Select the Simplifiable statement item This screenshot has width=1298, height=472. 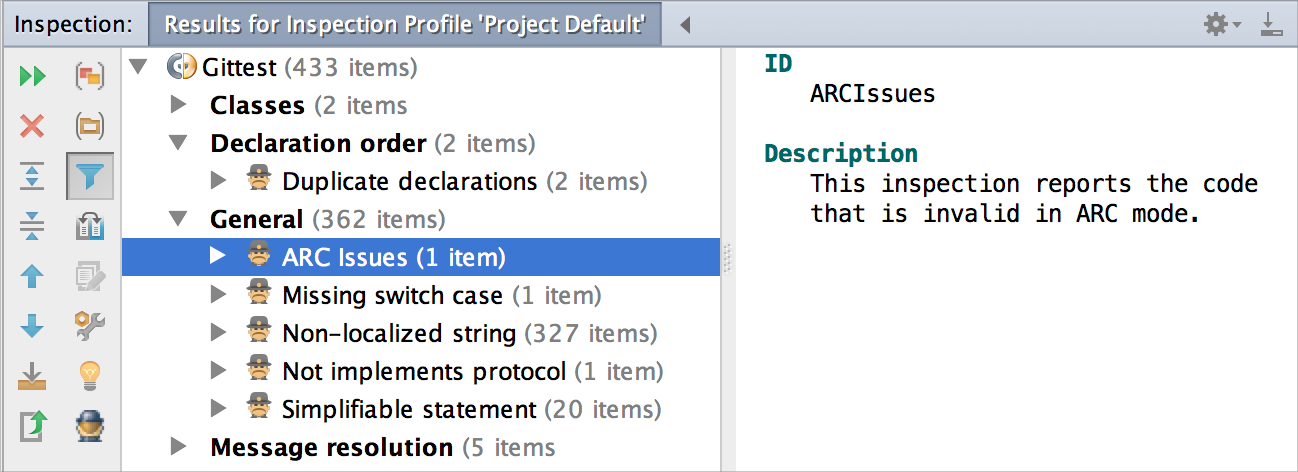(x=409, y=409)
